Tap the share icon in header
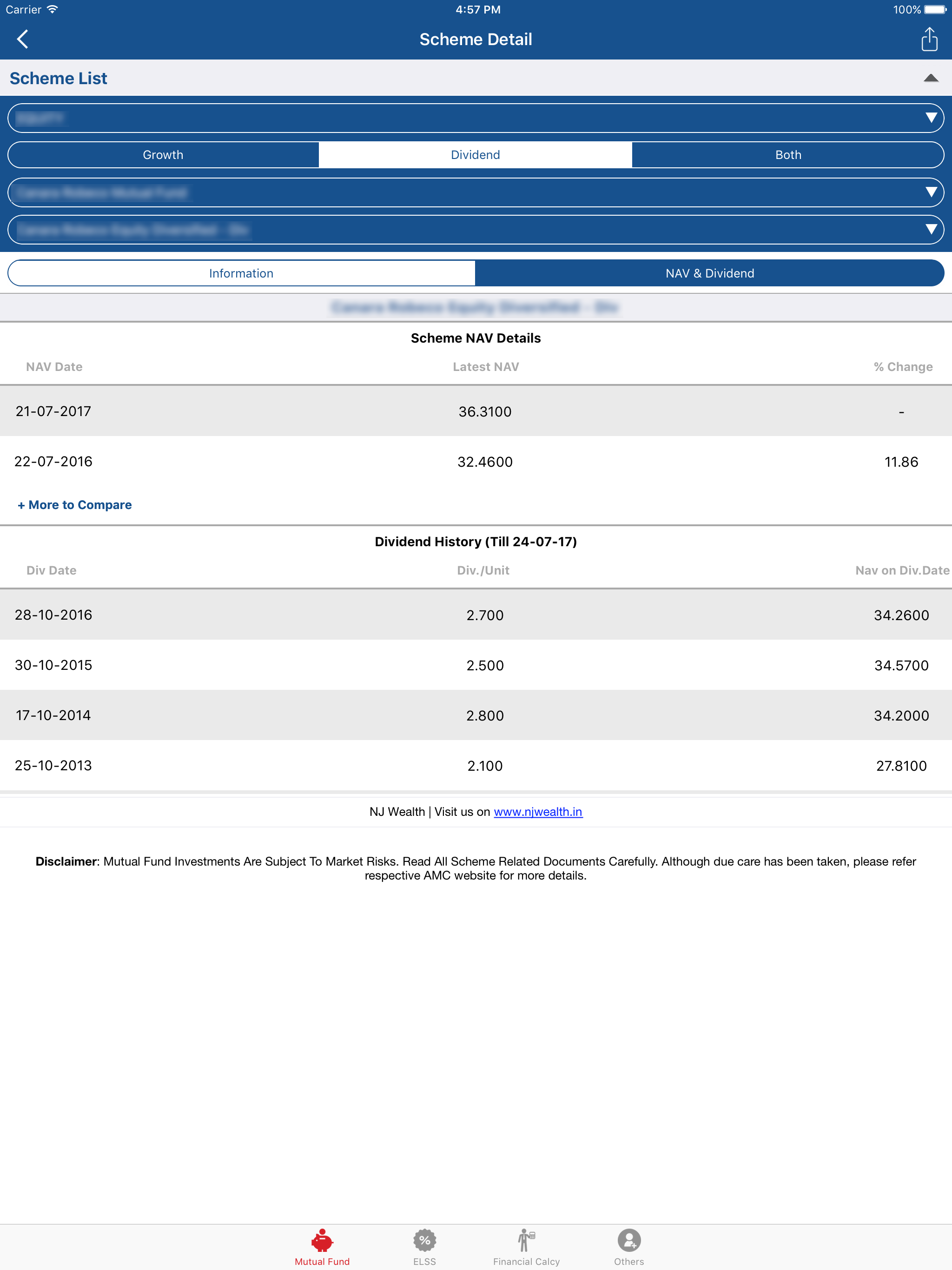The width and height of the screenshot is (952, 1270). pyautogui.click(x=929, y=40)
